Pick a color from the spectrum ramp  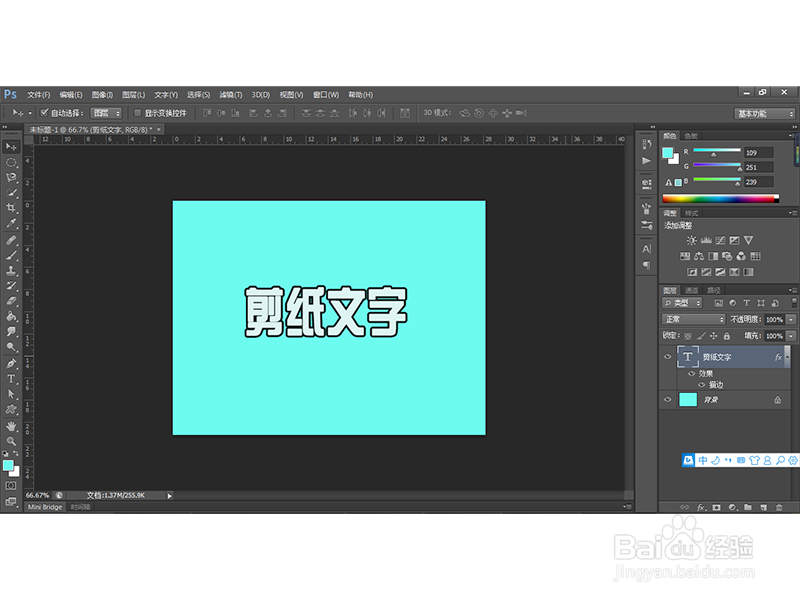[x=720, y=199]
